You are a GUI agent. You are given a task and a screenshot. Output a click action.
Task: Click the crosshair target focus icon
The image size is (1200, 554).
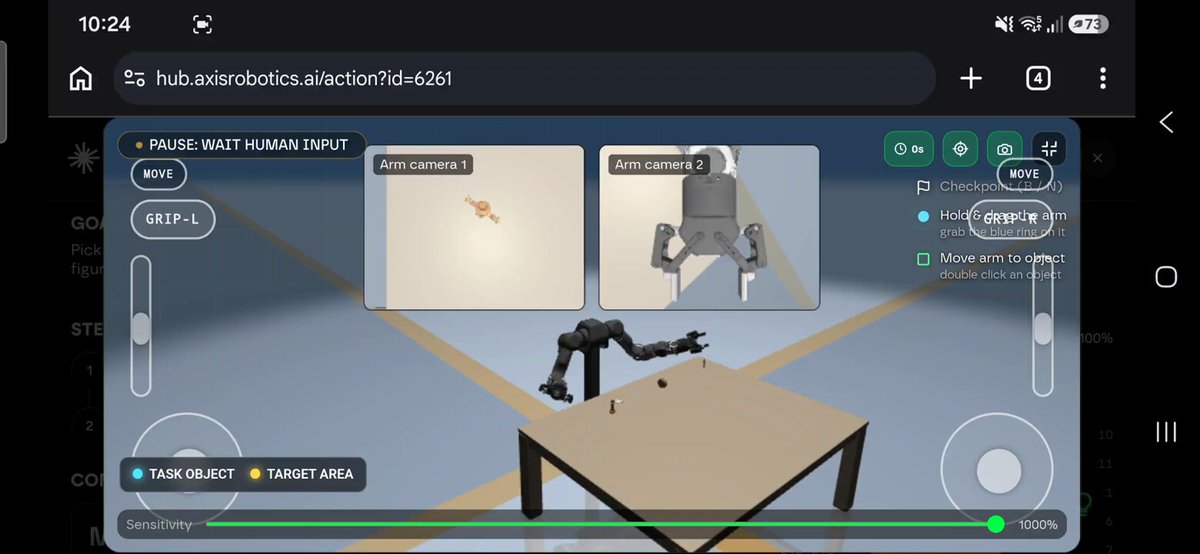[x=960, y=149]
